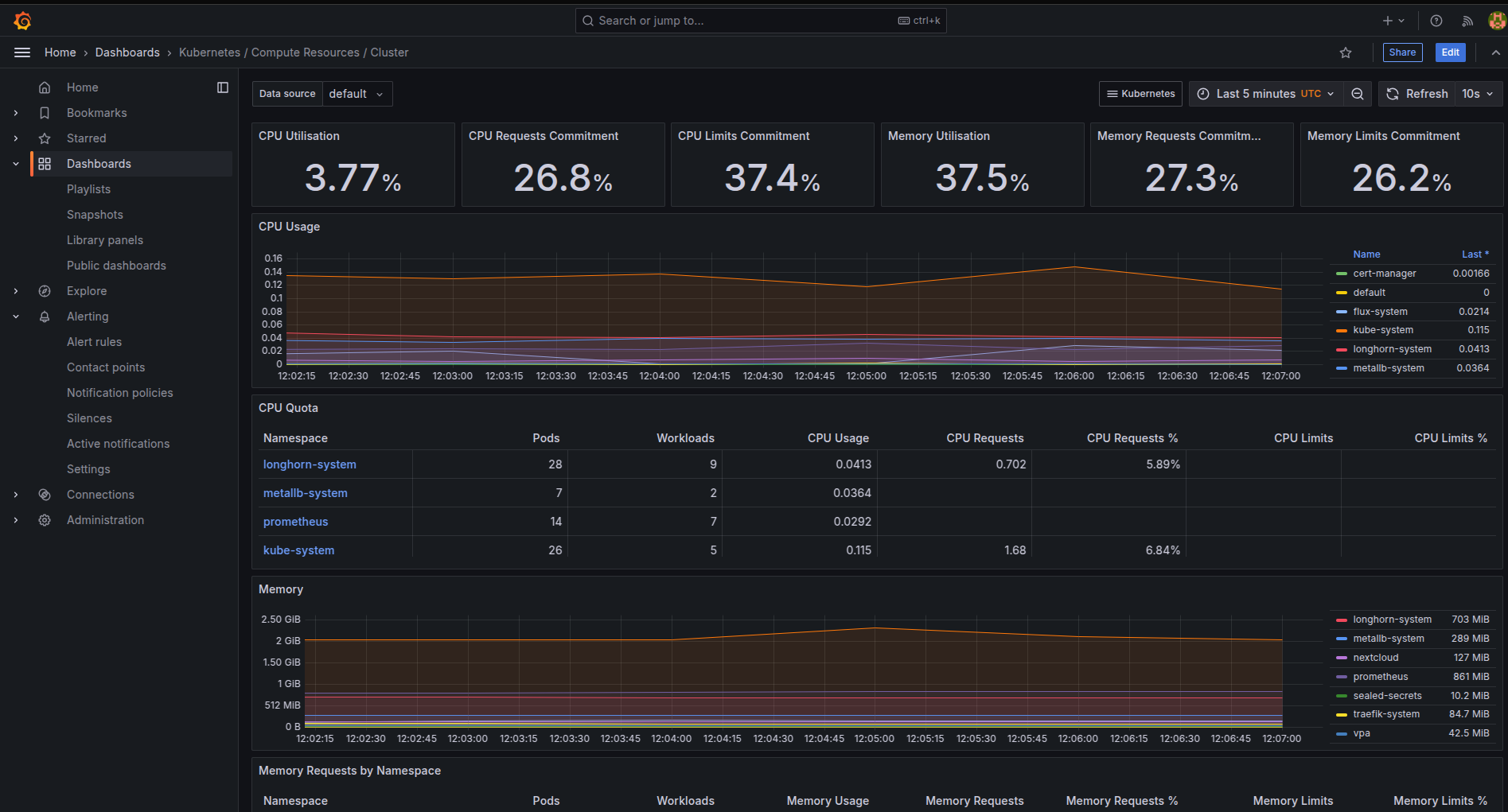This screenshot has height=812, width=1508.
Task: Click the Home house icon in sidebar
Action: tap(45, 87)
